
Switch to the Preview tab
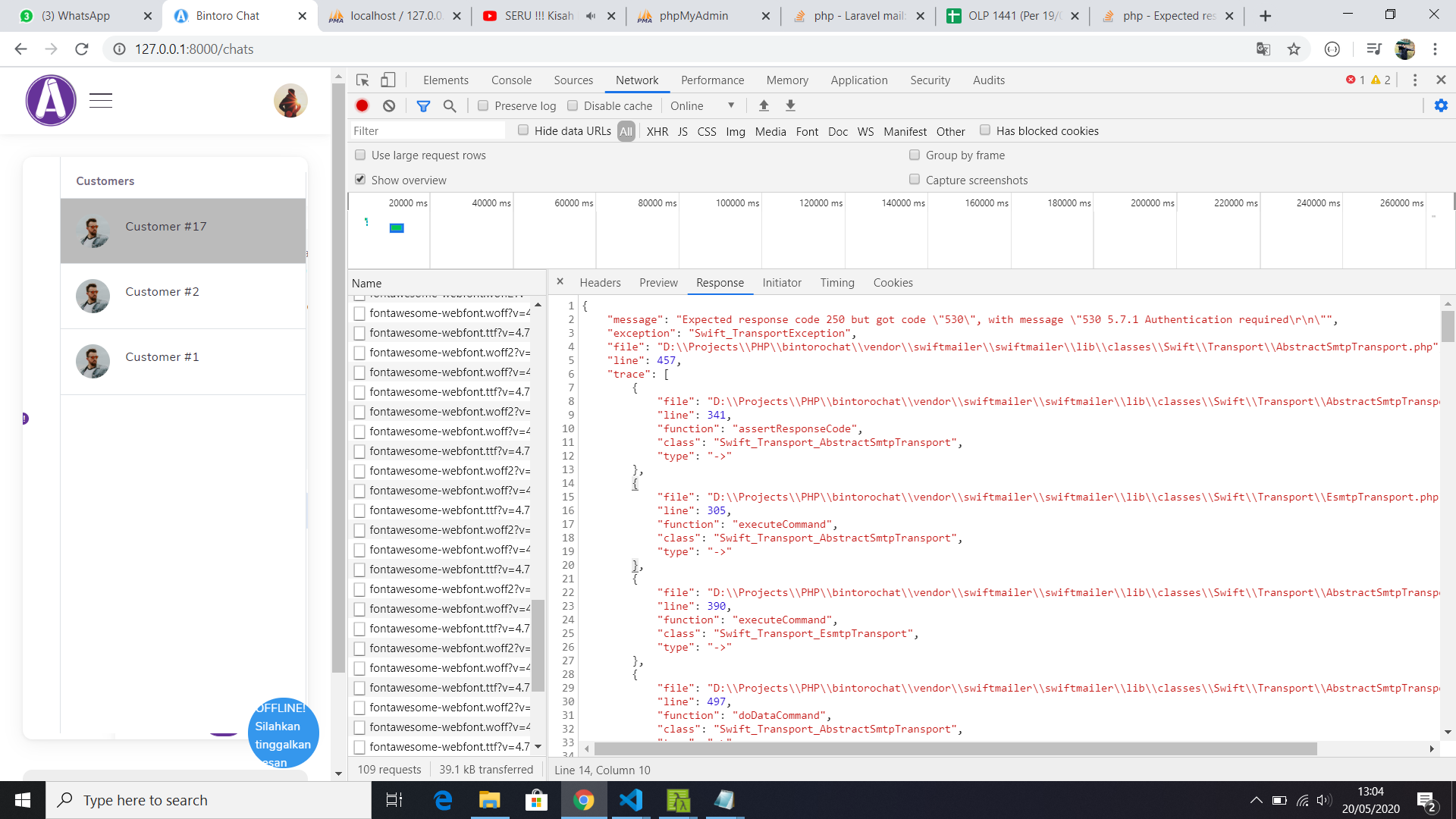[x=658, y=283]
